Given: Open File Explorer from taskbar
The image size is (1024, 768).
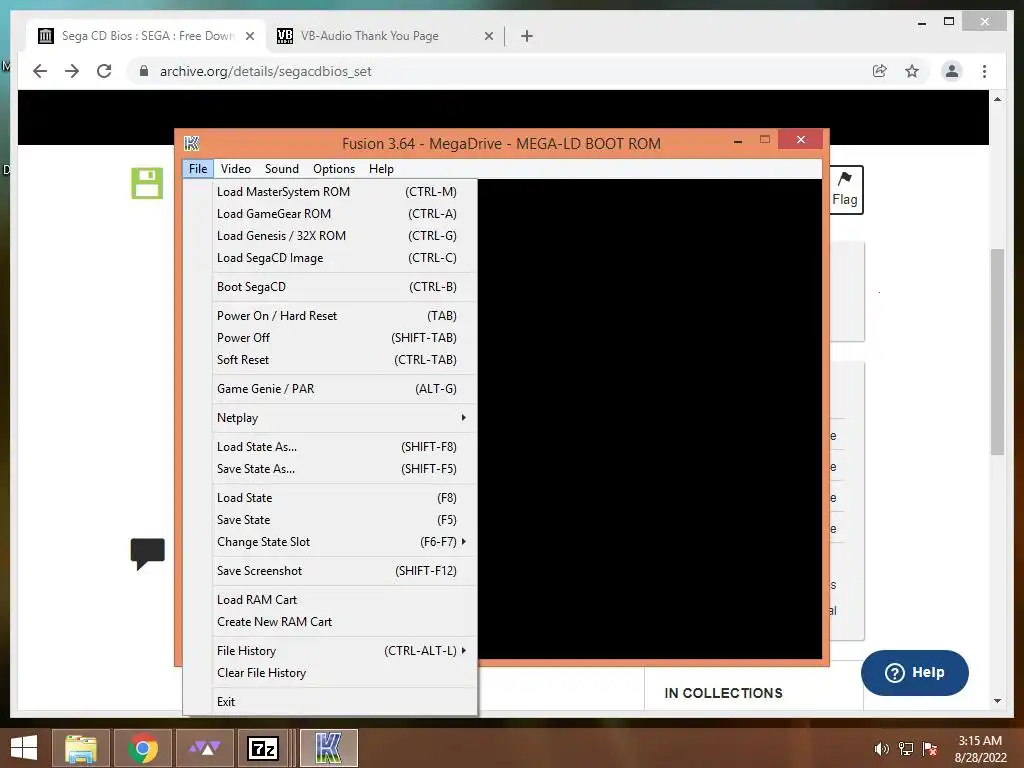Looking at the screenshot, I should click(x=81, y=748).
